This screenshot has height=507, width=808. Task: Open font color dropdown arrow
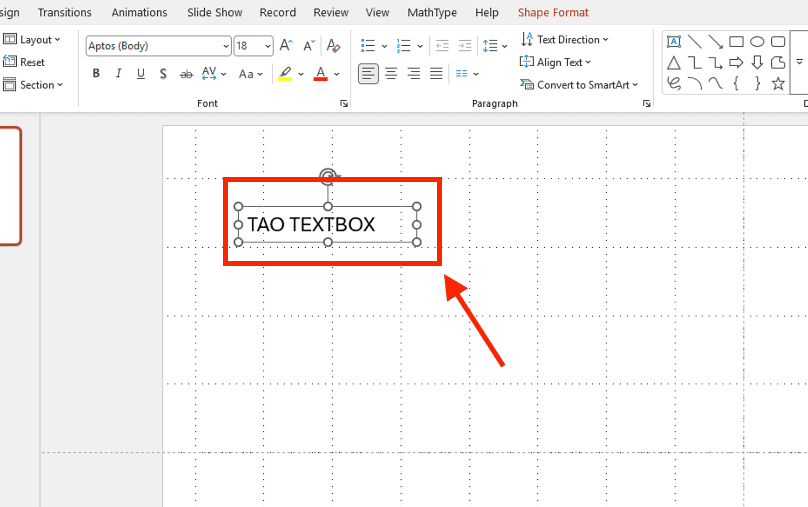[x=336, y=74]
